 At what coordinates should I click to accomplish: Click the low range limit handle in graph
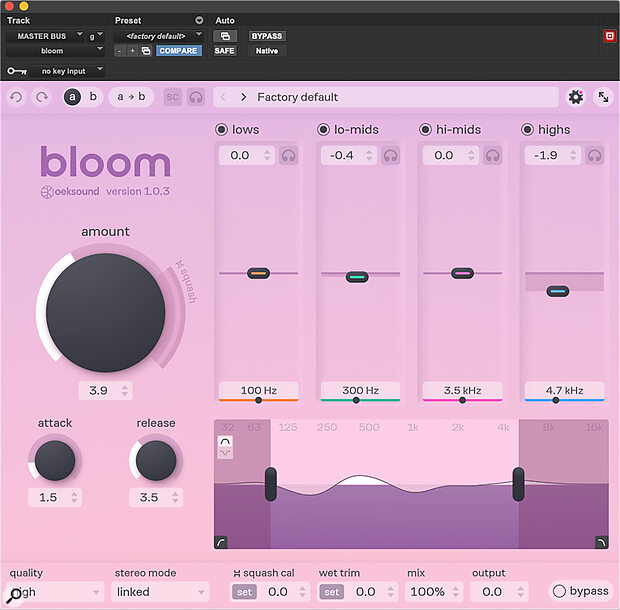(271, 484)
